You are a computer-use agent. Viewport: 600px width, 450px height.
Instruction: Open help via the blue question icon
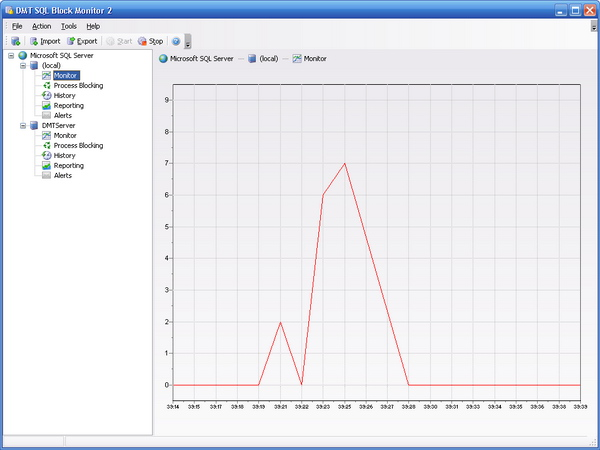[x=176, y=41]
